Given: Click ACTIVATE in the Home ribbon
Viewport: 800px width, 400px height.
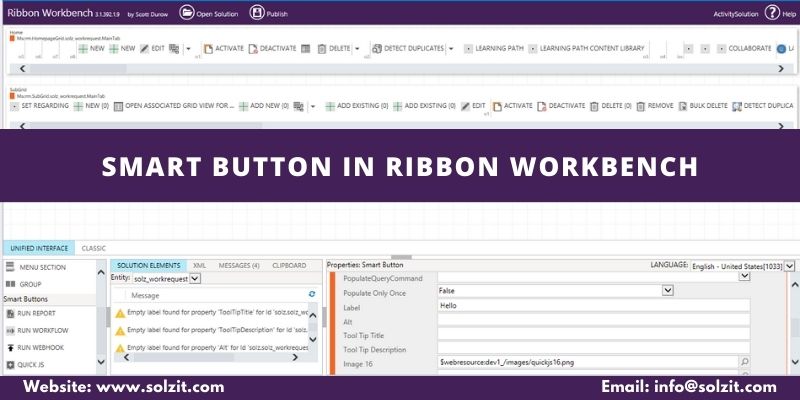Looking at the screenshot, I should [223, 48].
